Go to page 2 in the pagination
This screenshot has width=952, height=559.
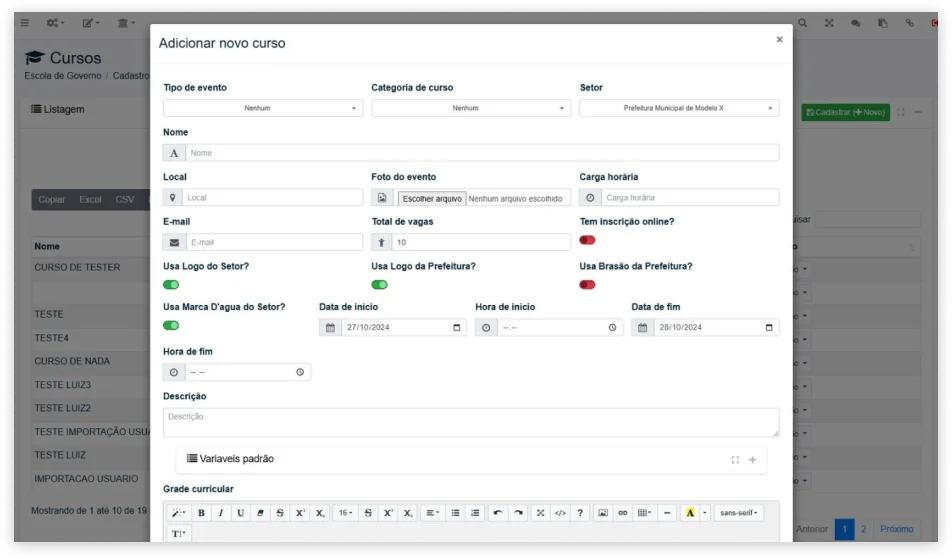pyautogui.click(x=863, y=529)
